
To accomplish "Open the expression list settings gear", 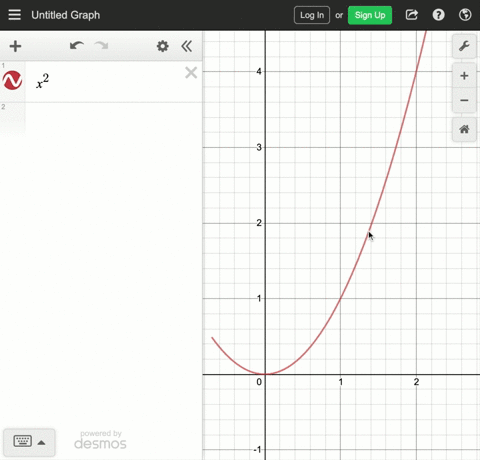I will pos(162,46).
